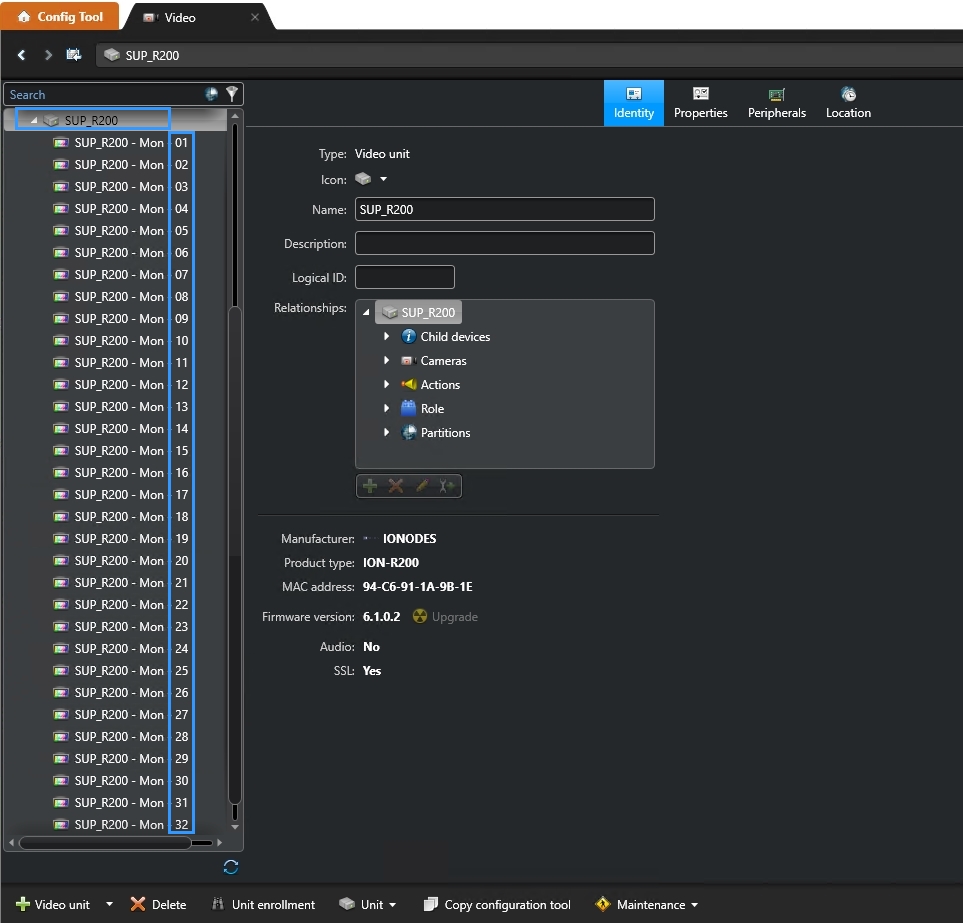Expand the Child devices node
The height and width of the screenshot is (923, 963).
click(386, 337)
